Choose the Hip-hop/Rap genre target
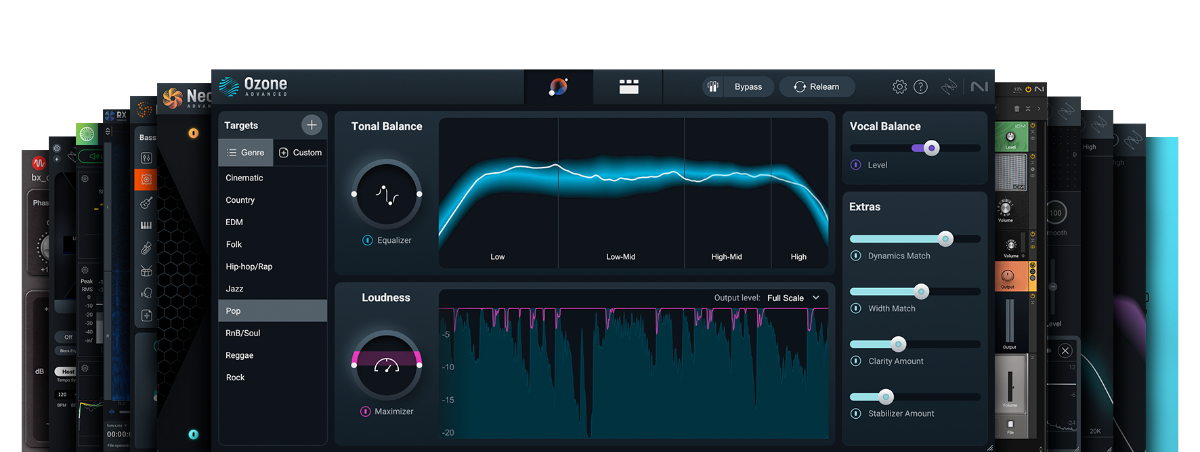This screenshot has height=452, width=1200. pos(273,267)
